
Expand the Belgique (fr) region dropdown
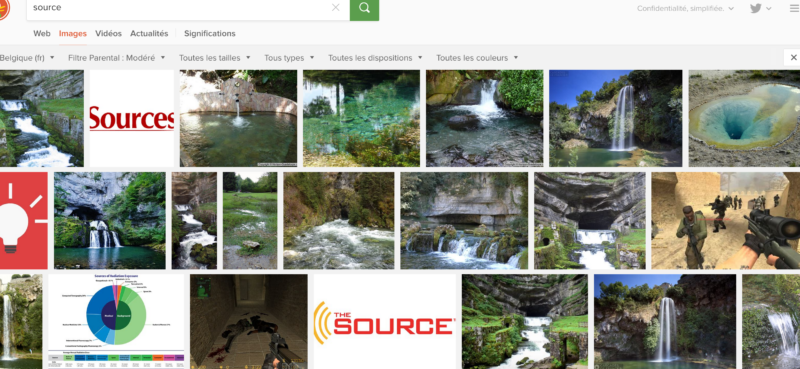[28, 58]
